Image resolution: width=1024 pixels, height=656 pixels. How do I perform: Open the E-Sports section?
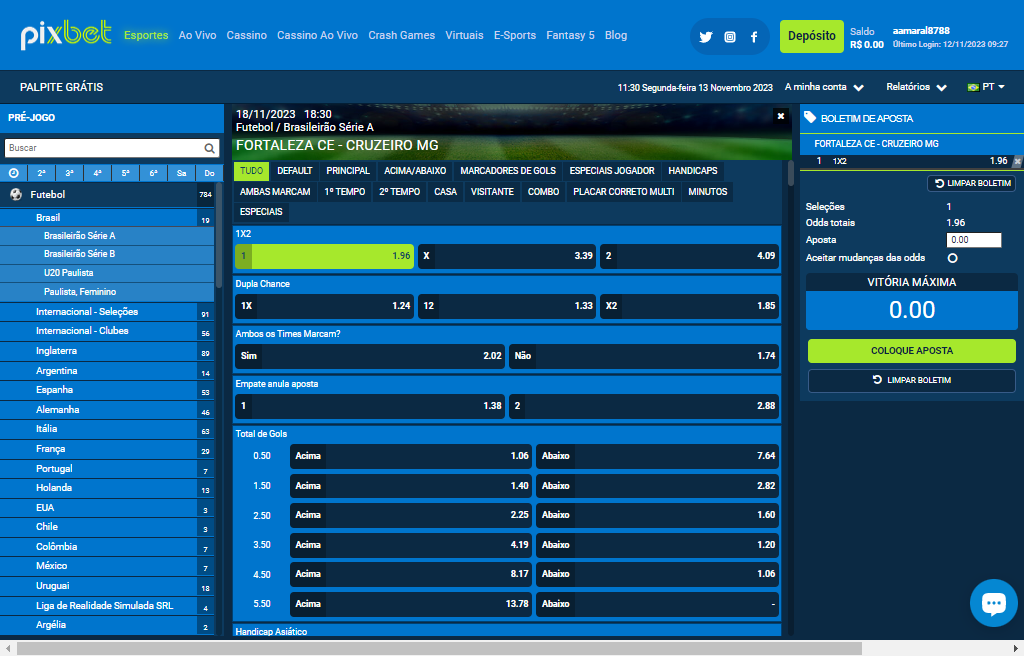(515, 35)
